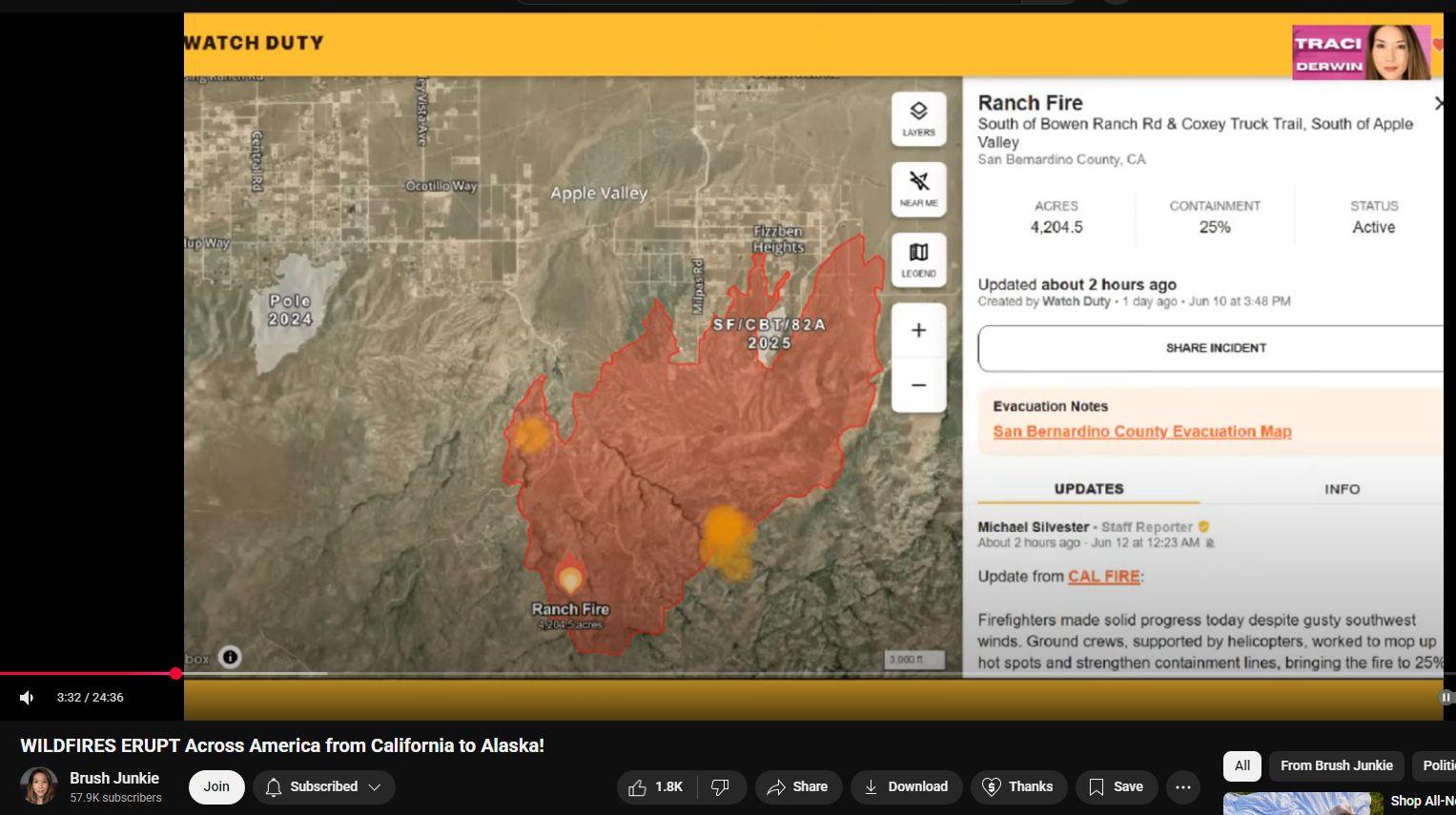The height and width of the screenshot is (815, 1456).
Task: Click the SHARE INCIDENT button
Action: 1216,348
